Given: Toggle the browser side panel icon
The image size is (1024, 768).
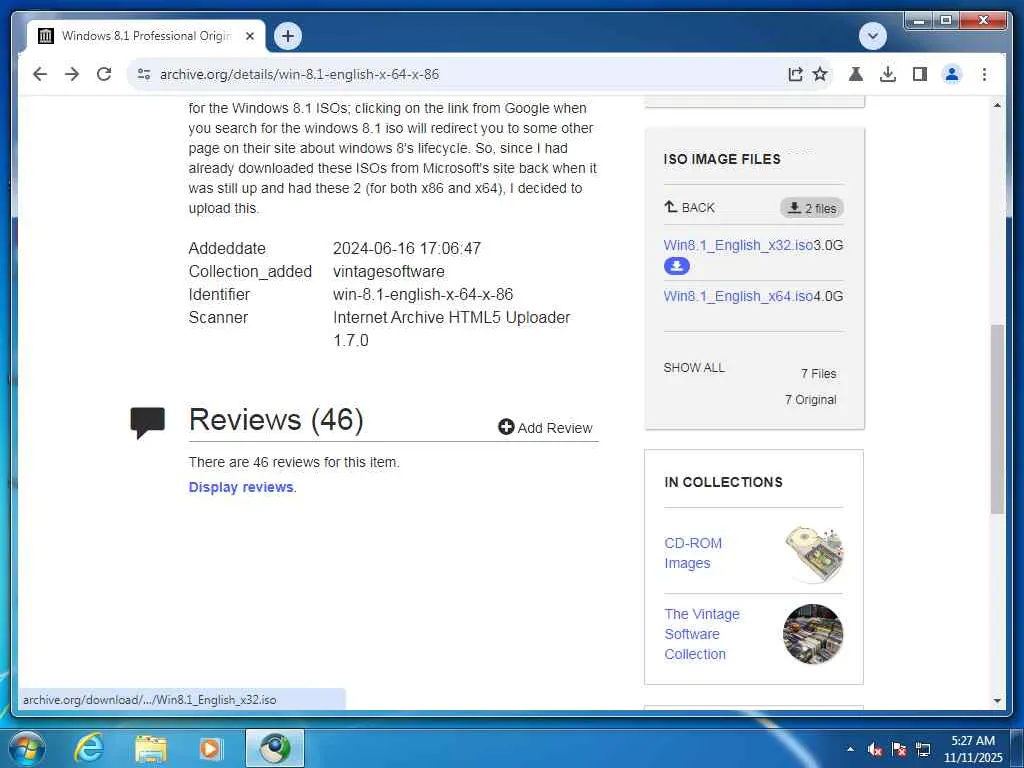Looking at the screenshot, I should [920, 74].
